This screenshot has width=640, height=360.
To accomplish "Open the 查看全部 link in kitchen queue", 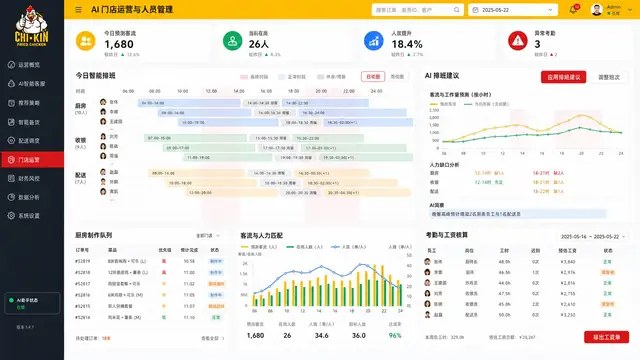I will tap(213, 338).
